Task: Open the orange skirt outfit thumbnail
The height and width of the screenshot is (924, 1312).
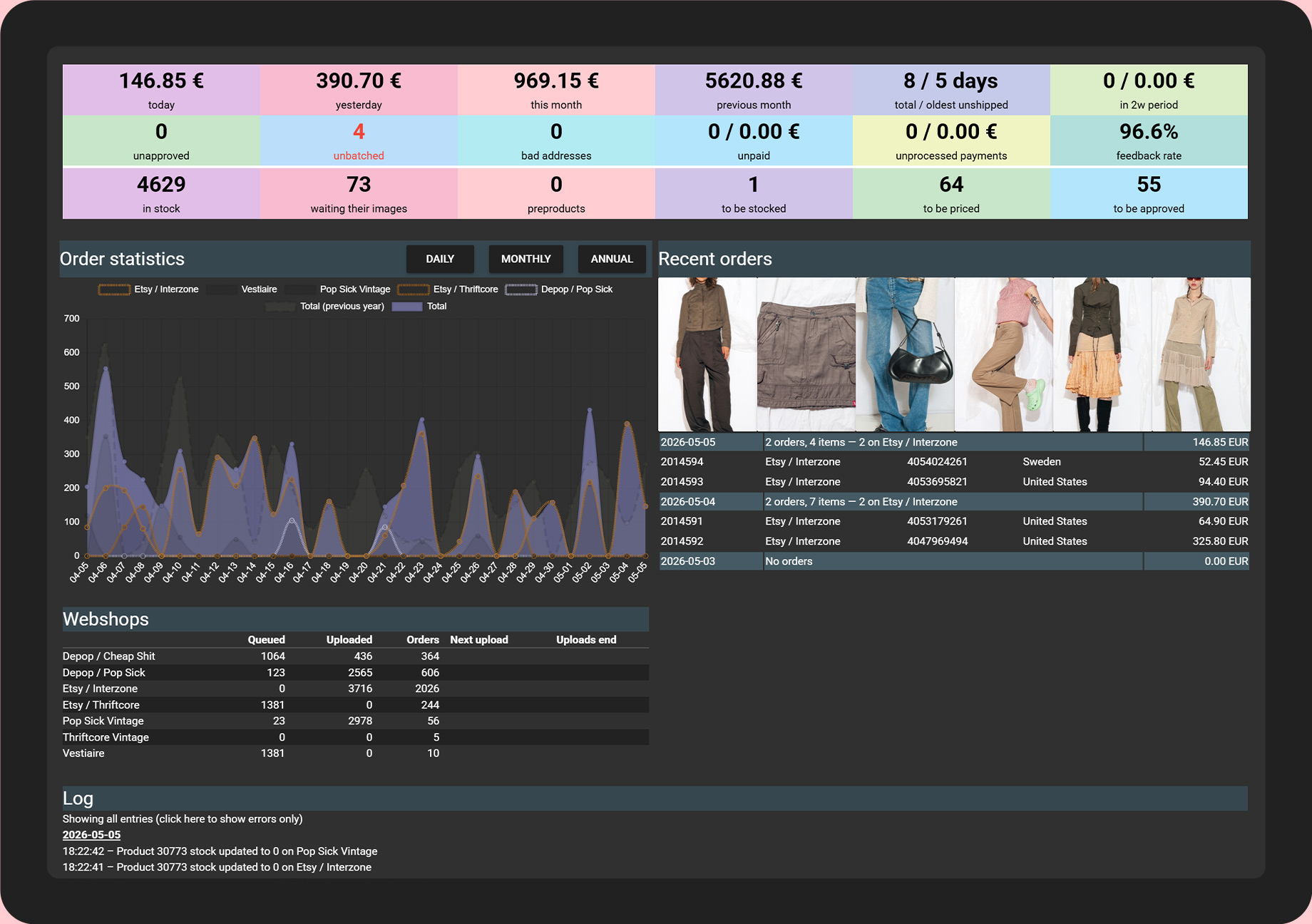Action: pyautogui.click(x=1102, y=354)
